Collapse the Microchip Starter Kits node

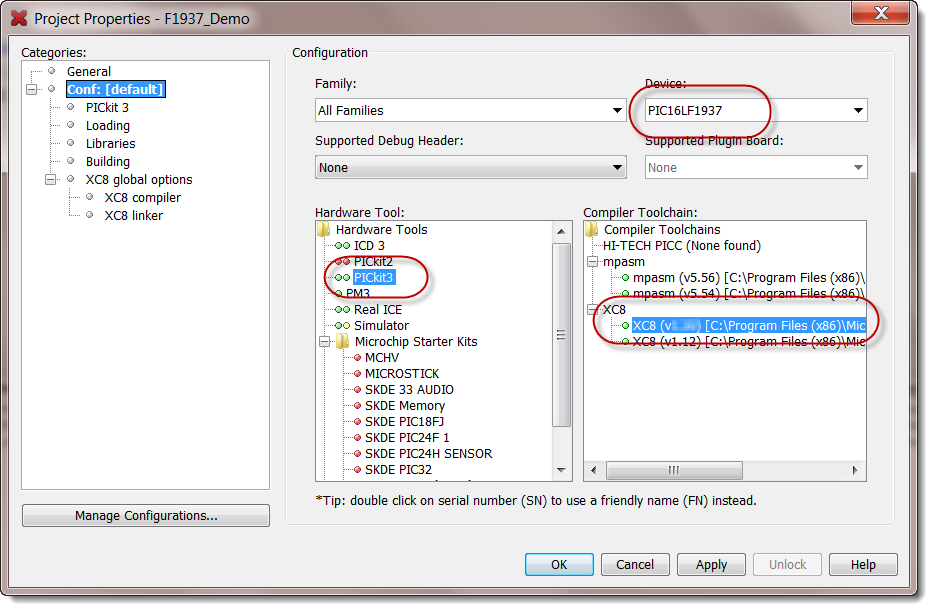[325, 341]
